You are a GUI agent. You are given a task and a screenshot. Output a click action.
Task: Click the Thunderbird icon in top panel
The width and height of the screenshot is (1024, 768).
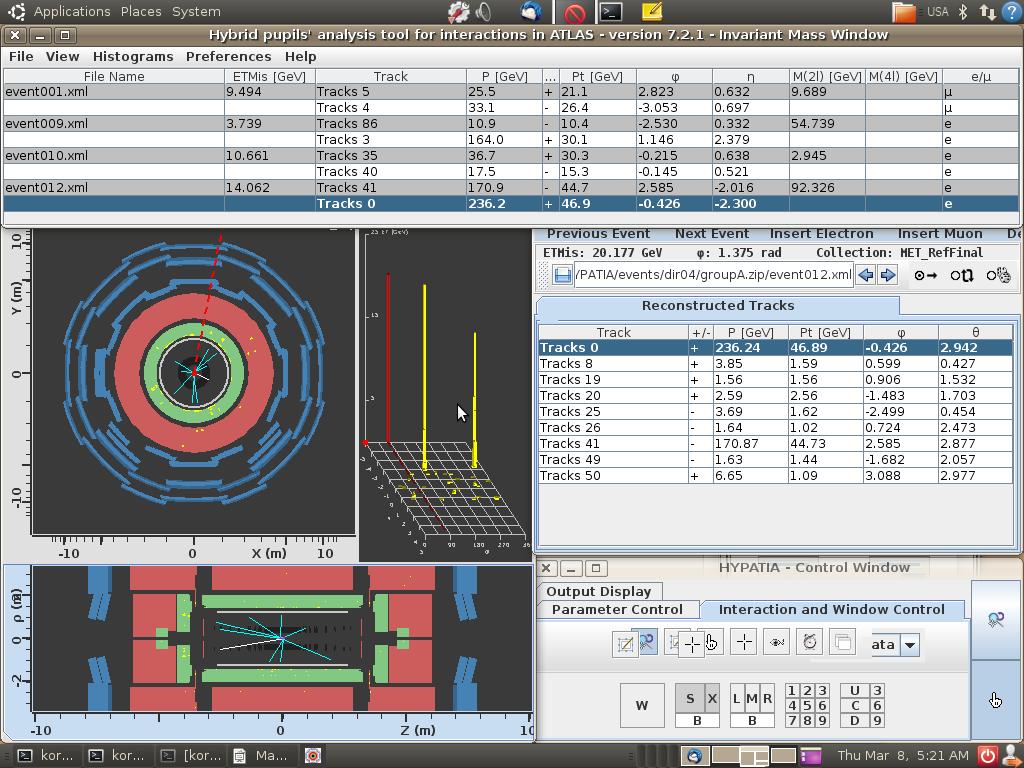(x=530, y=12)
